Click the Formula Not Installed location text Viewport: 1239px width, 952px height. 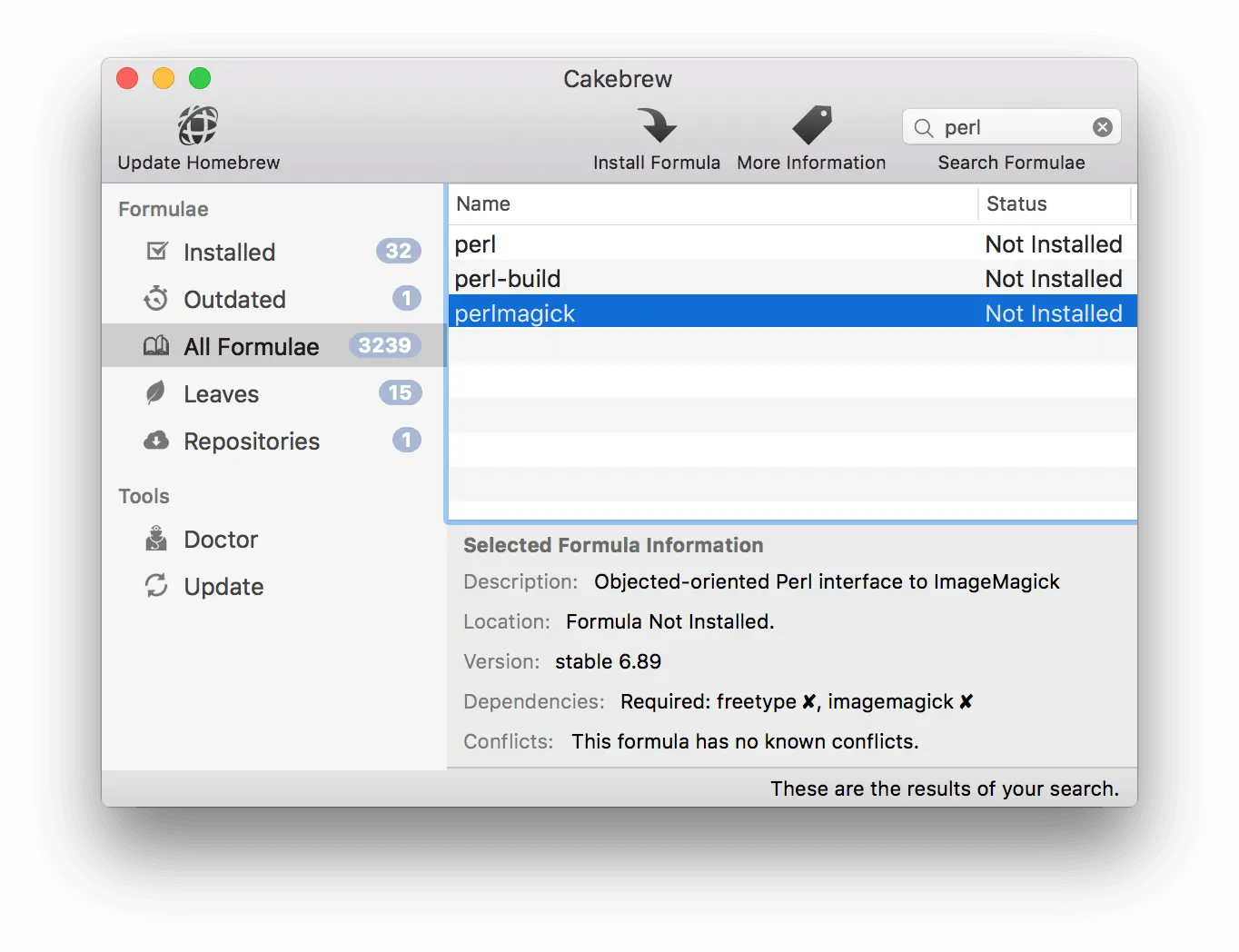pos(670,621)
